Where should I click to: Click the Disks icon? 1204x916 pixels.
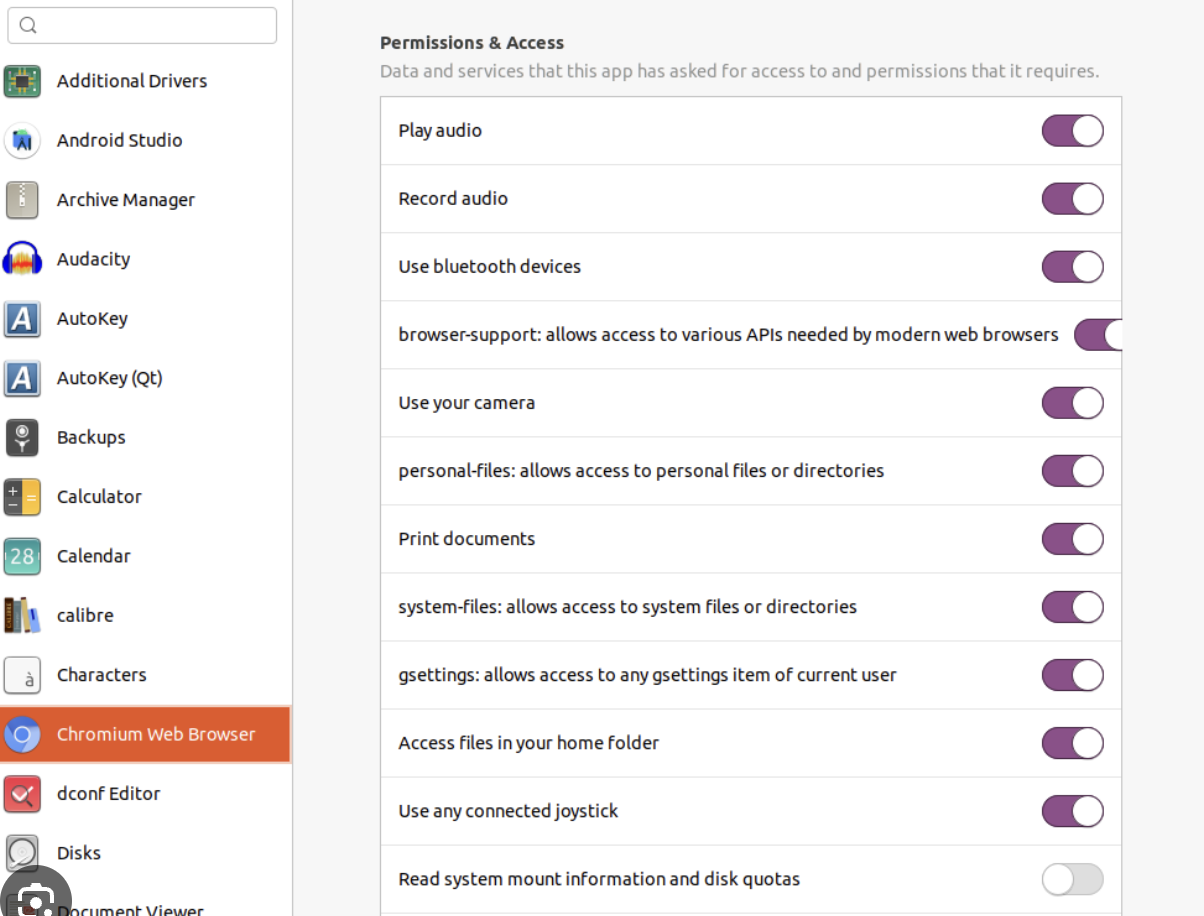[x=22, y=853]
